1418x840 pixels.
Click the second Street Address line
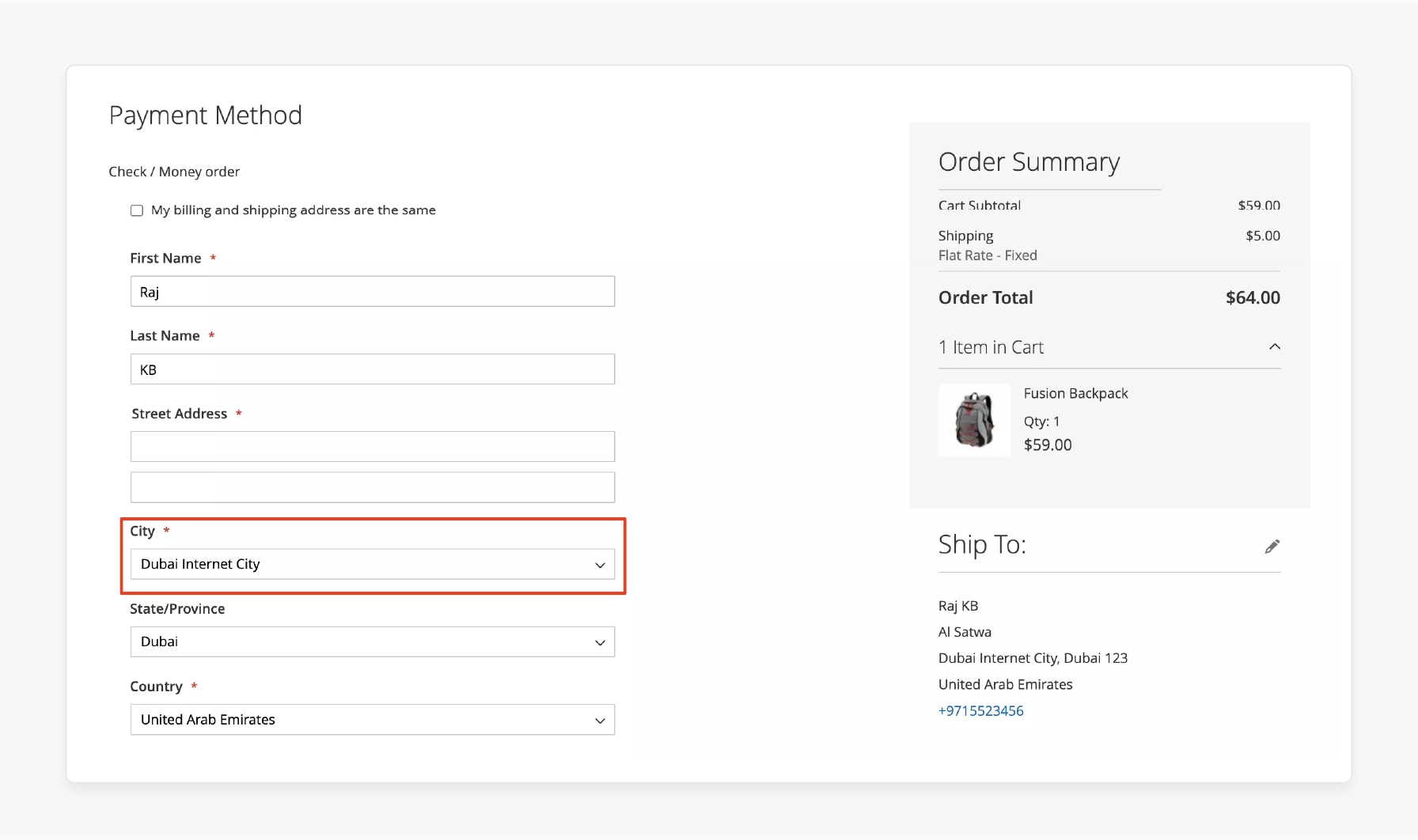point(372,487)
